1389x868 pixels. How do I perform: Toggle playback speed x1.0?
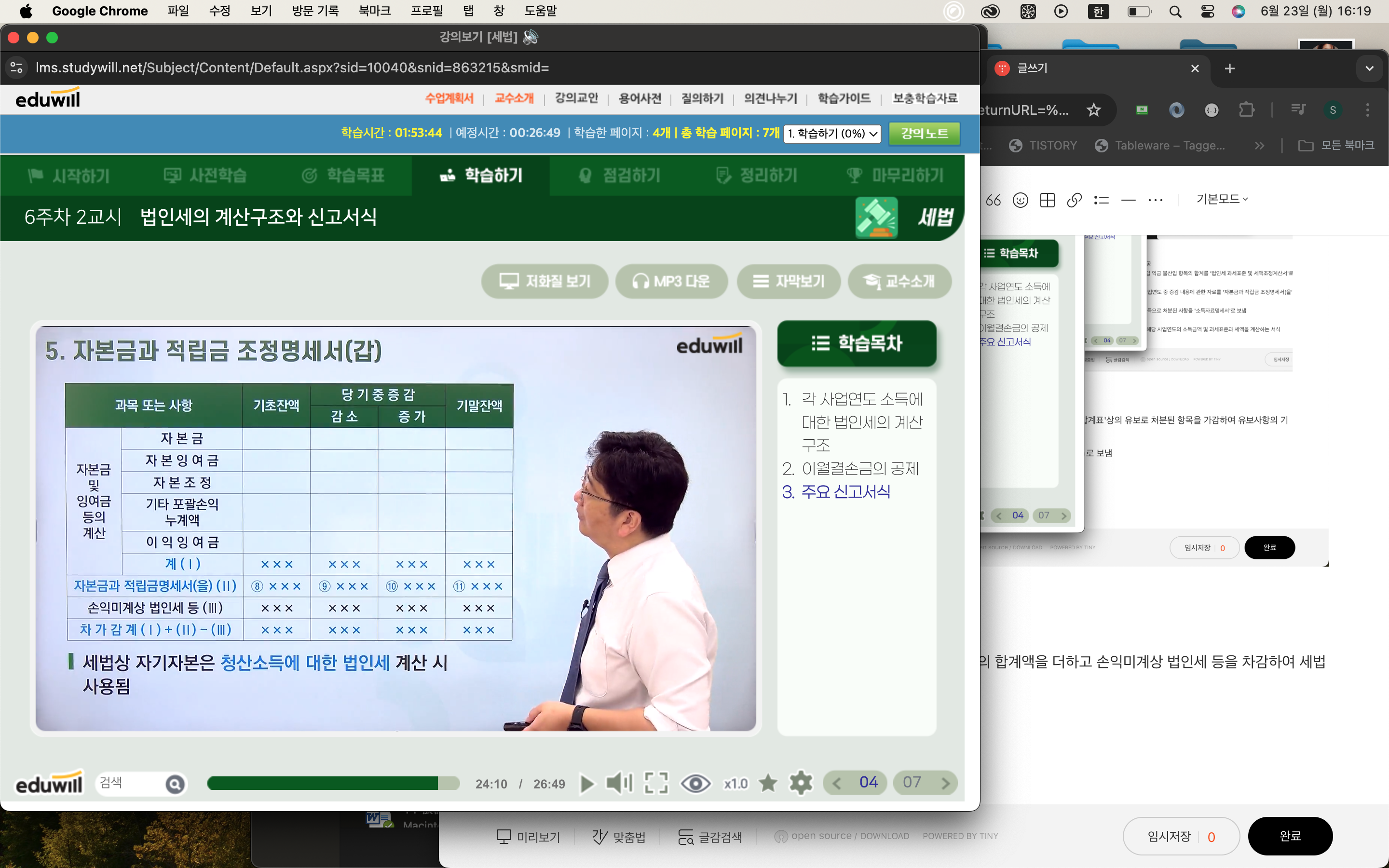point(735,784)
